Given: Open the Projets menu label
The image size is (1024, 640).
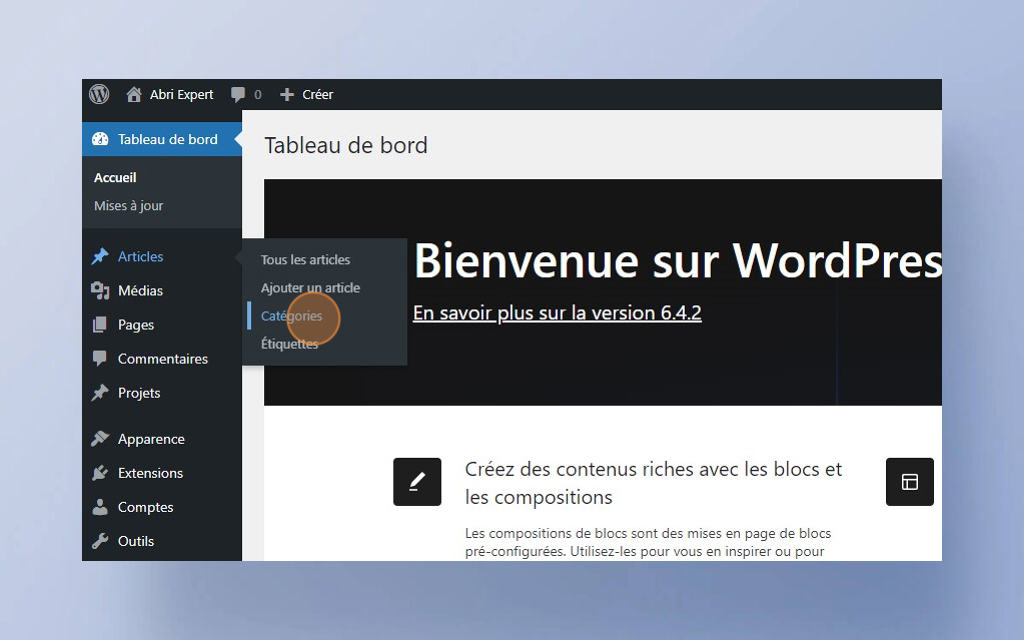Looking at the screenshot, I should point(139,392).
